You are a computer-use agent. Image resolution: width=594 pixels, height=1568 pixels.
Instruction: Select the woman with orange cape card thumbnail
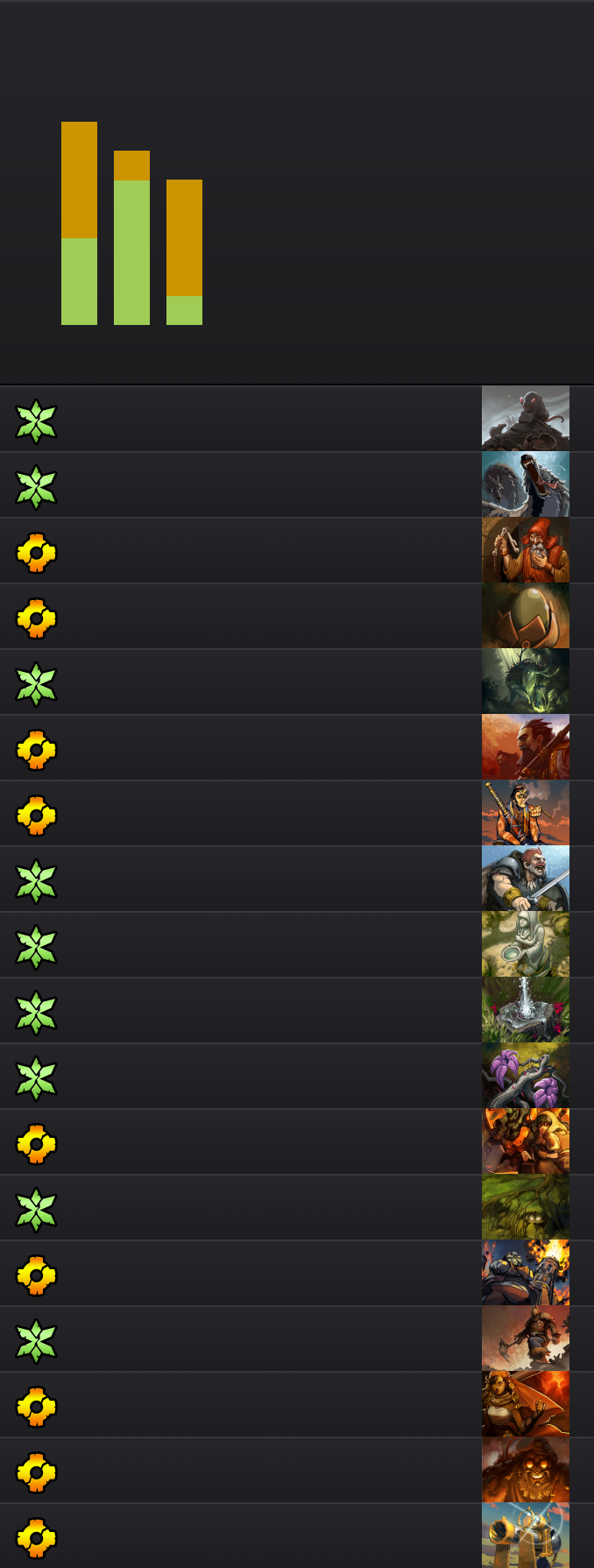click(526, 1404)
